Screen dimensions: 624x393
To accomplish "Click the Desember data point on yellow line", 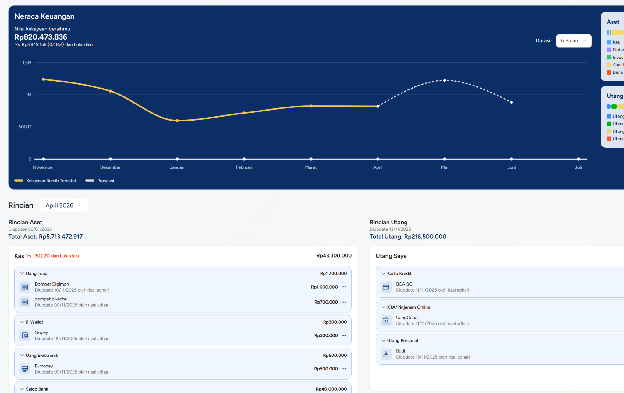I will pos(111,91).
